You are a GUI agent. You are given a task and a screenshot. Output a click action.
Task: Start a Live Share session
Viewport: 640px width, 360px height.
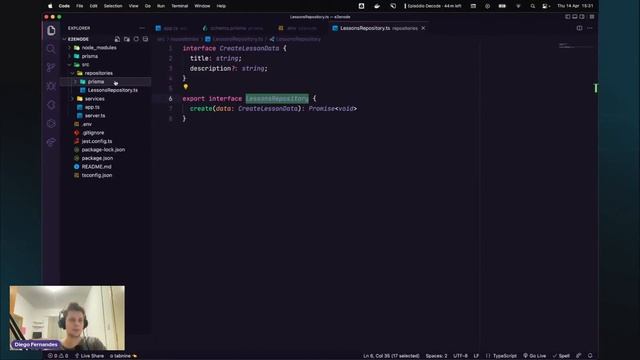89,356
